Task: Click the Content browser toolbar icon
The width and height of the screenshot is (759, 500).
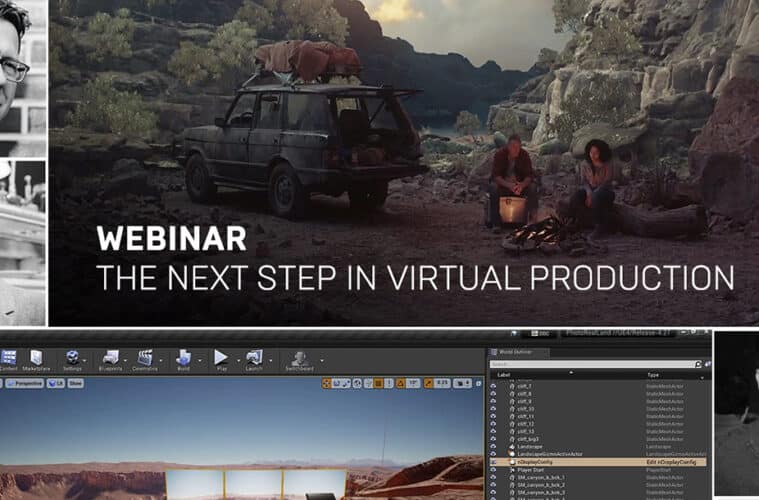Action: point(7,357)
